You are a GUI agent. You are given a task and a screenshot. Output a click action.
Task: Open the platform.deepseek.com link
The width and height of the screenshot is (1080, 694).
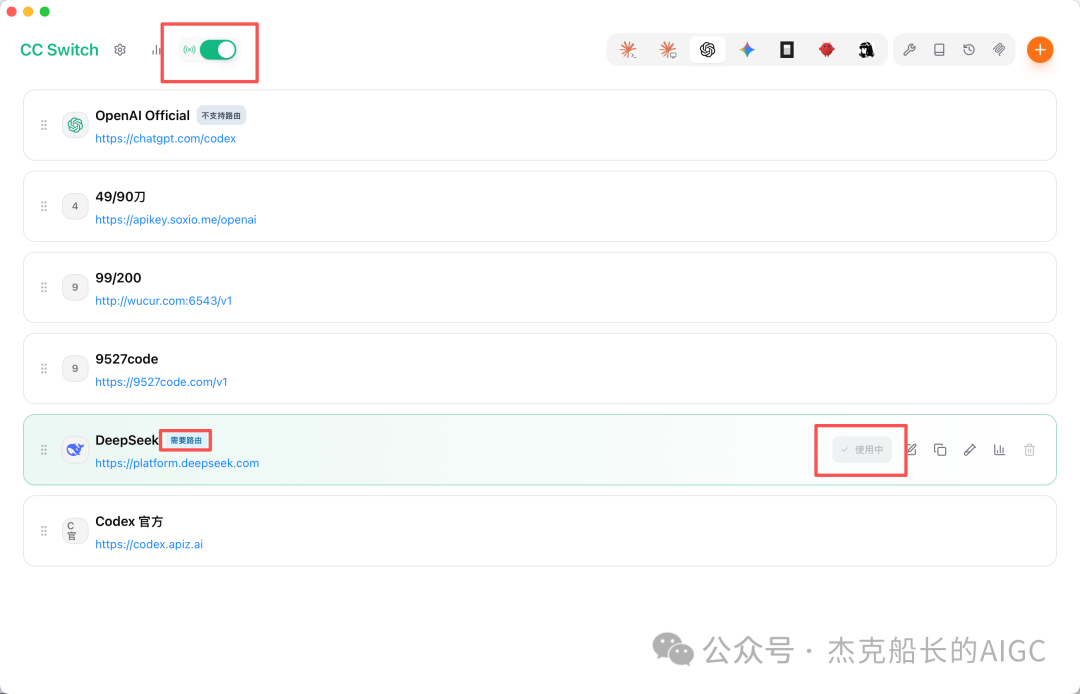177,463
